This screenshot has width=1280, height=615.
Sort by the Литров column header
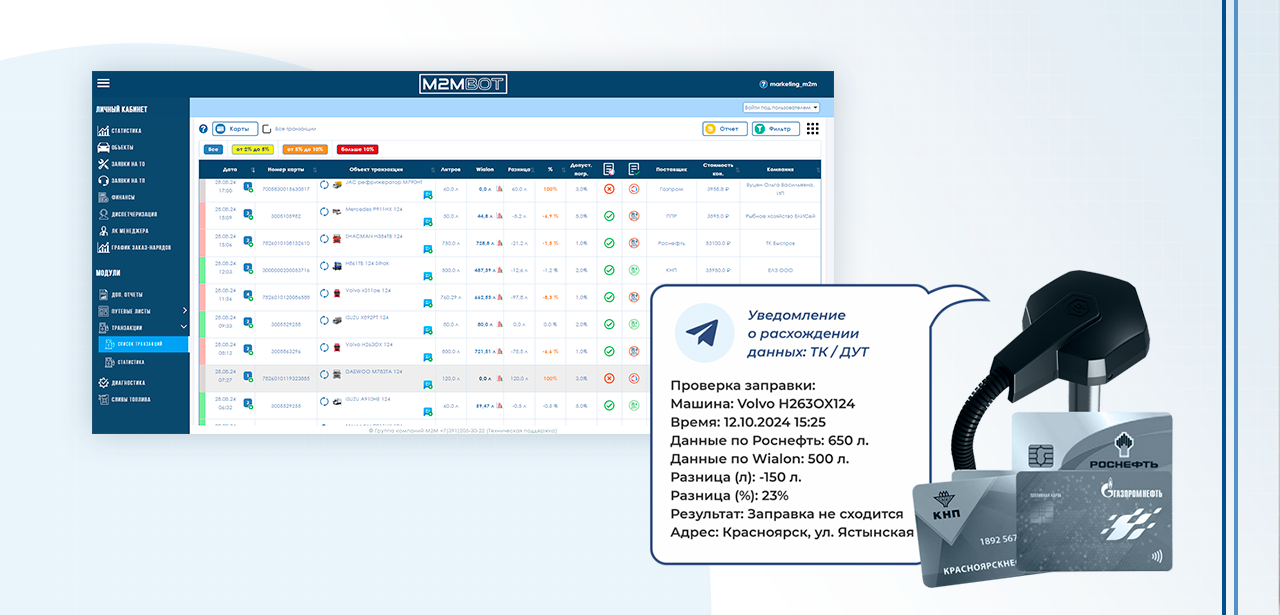click(451, 169)
